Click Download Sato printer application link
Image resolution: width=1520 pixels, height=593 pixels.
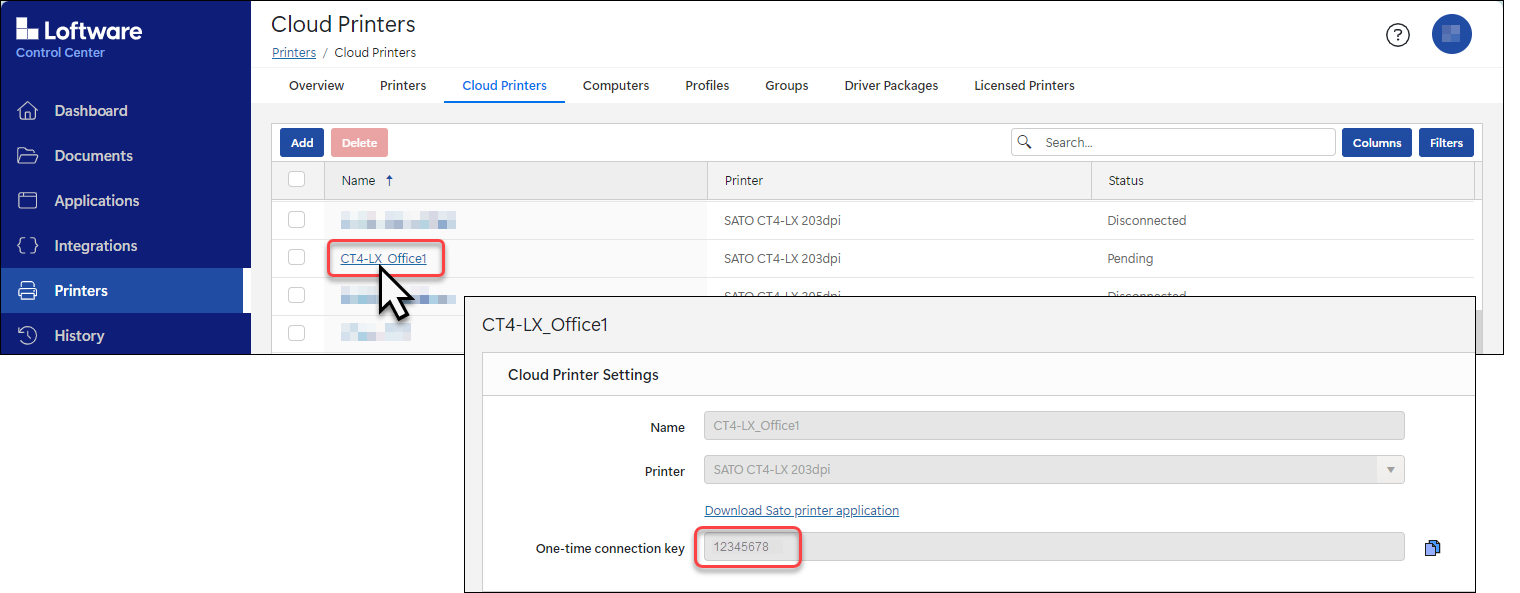click(x=802, y=511)
